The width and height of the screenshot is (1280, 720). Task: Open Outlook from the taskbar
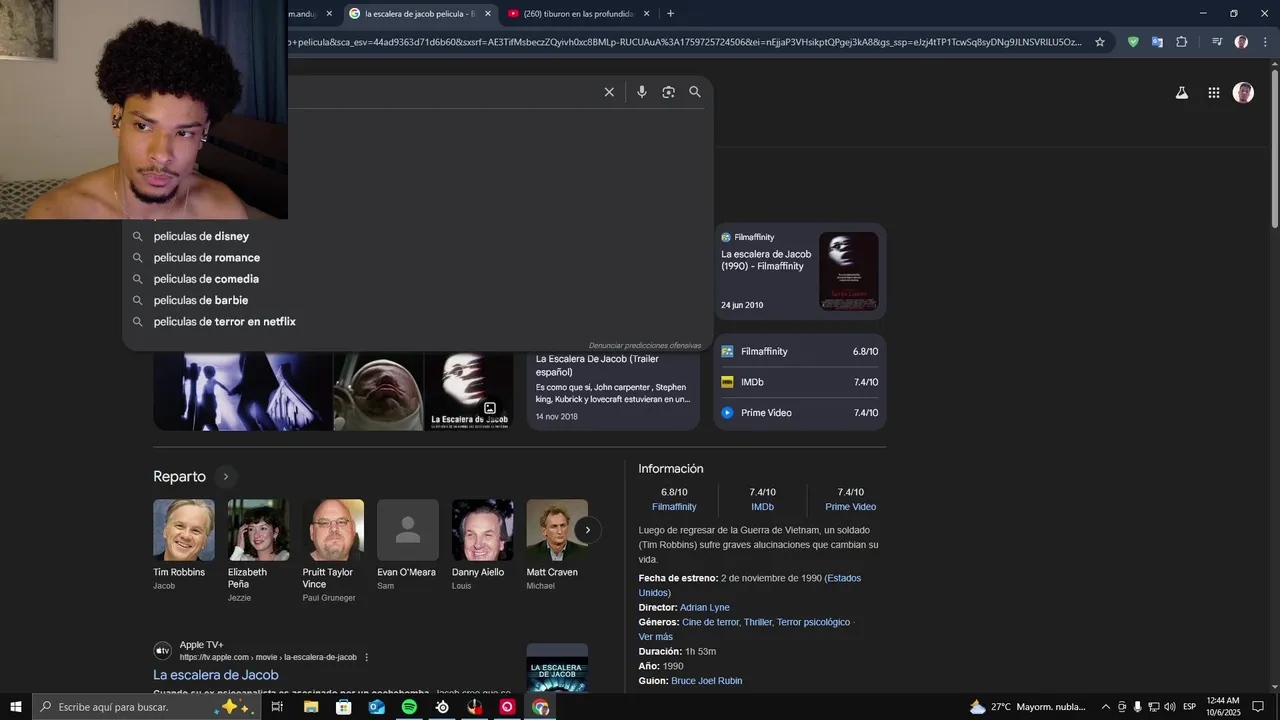point(376,707)
